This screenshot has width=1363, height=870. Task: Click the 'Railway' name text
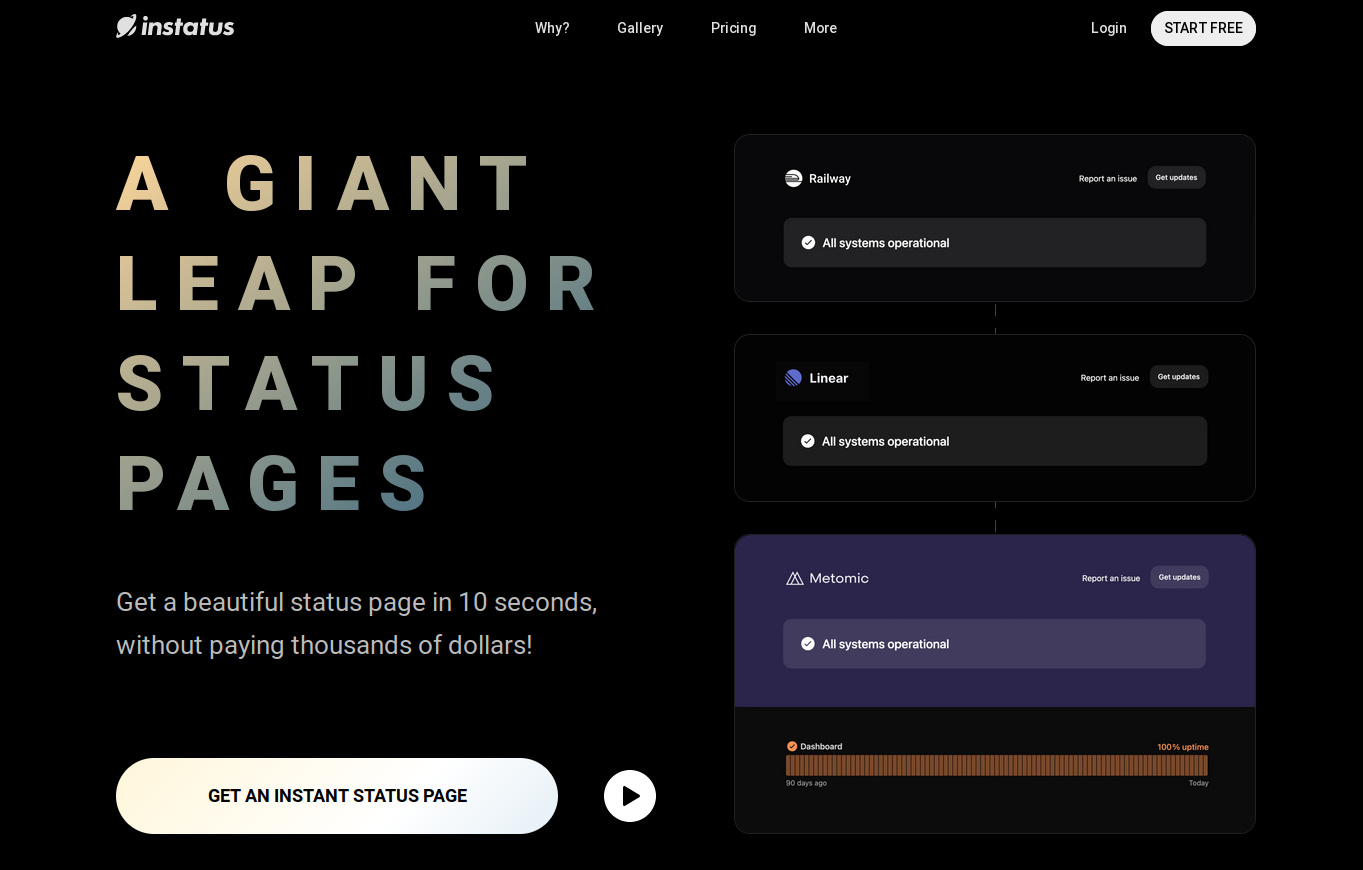tap(830, 179)
